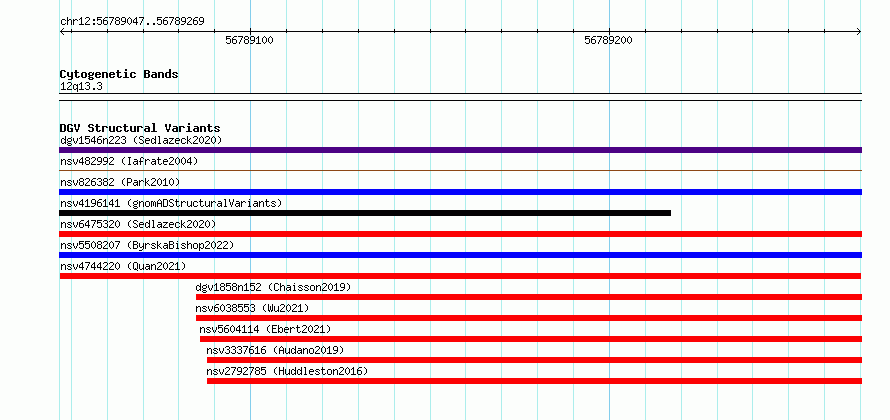Click the dgv1858n152 (Chaisson2019) label
Screen dimensions: 890x420
pyautogui.click(x=274, y=287)
